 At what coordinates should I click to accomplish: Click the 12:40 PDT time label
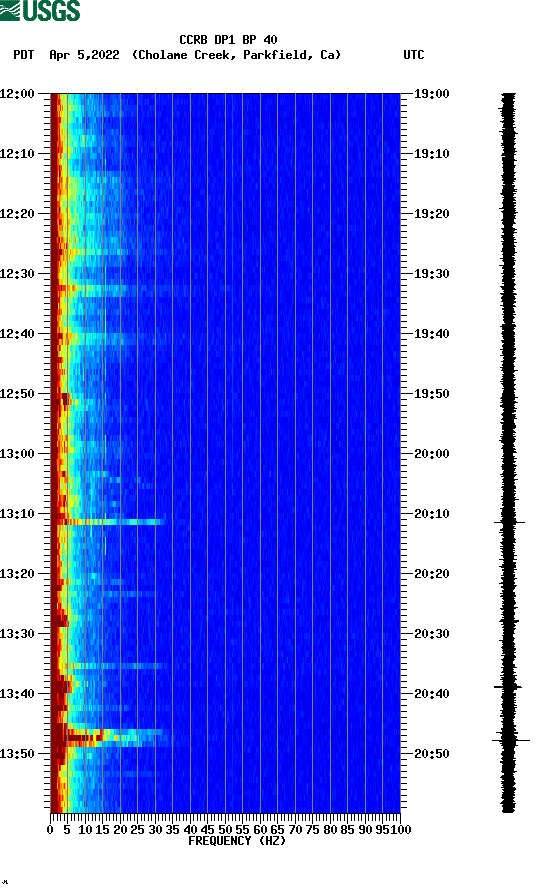tap(17, 334)
